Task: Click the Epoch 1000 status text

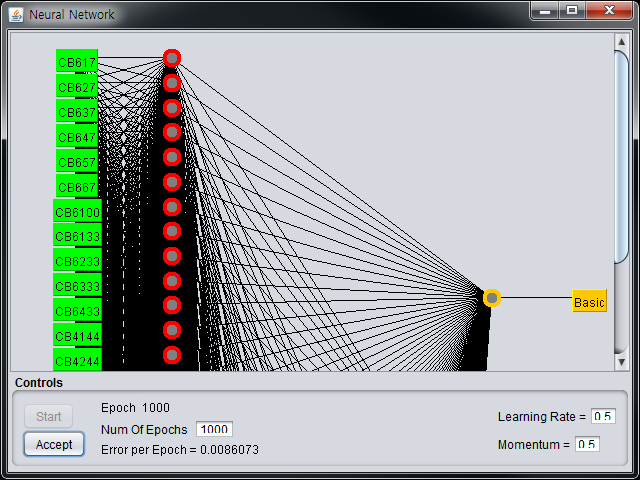Action: tap(135, 408)
